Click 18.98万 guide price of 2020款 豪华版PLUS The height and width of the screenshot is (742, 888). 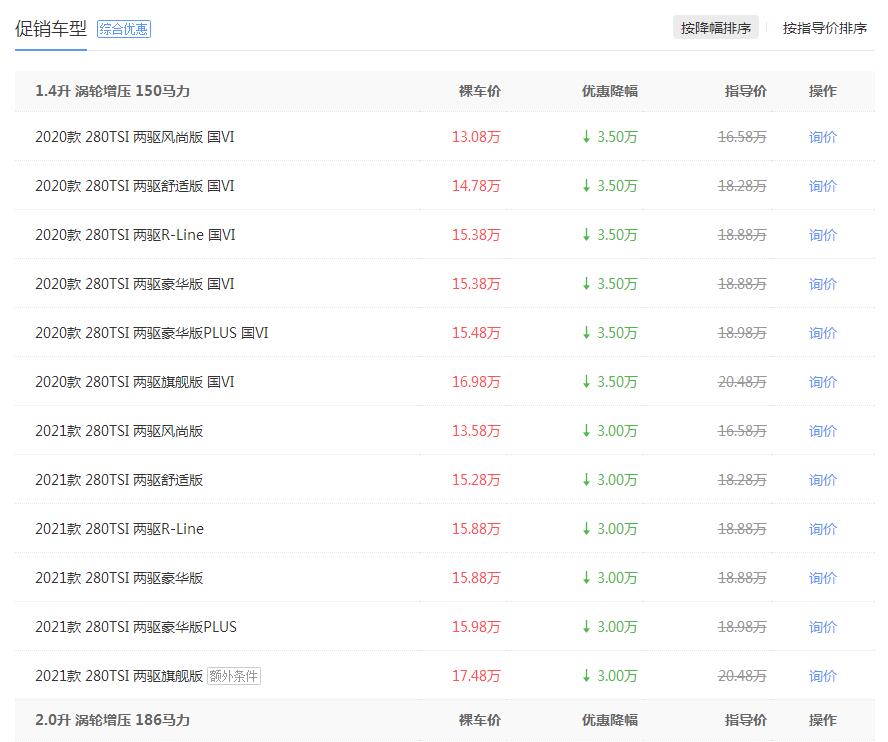pos(742,333)
